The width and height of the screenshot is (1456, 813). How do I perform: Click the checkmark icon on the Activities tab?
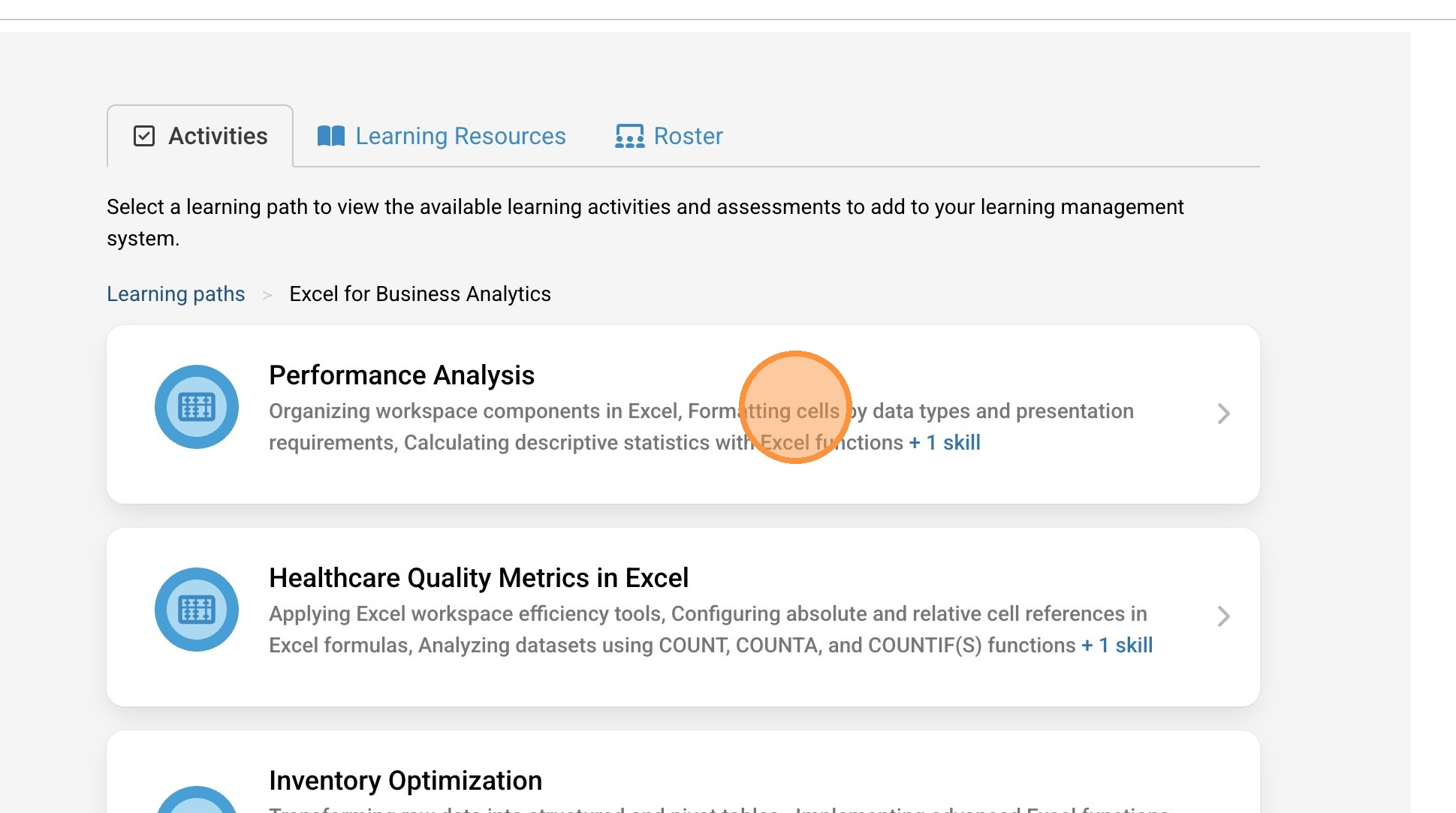tap(144, 136)
